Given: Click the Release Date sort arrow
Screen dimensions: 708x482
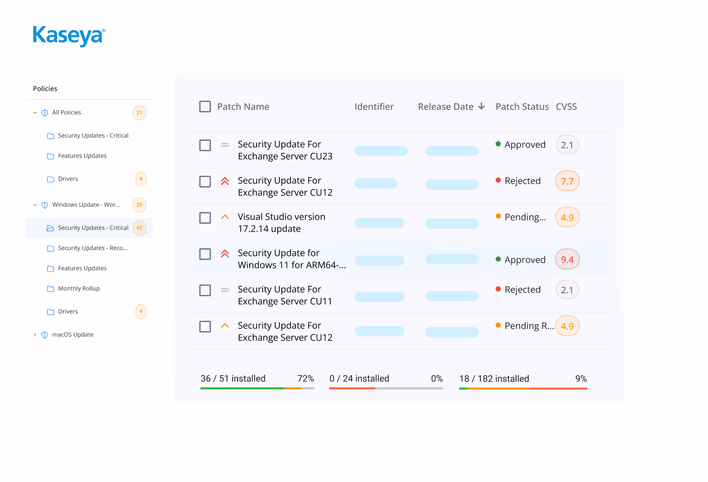Looking at the screenshot, I should 481,106.
